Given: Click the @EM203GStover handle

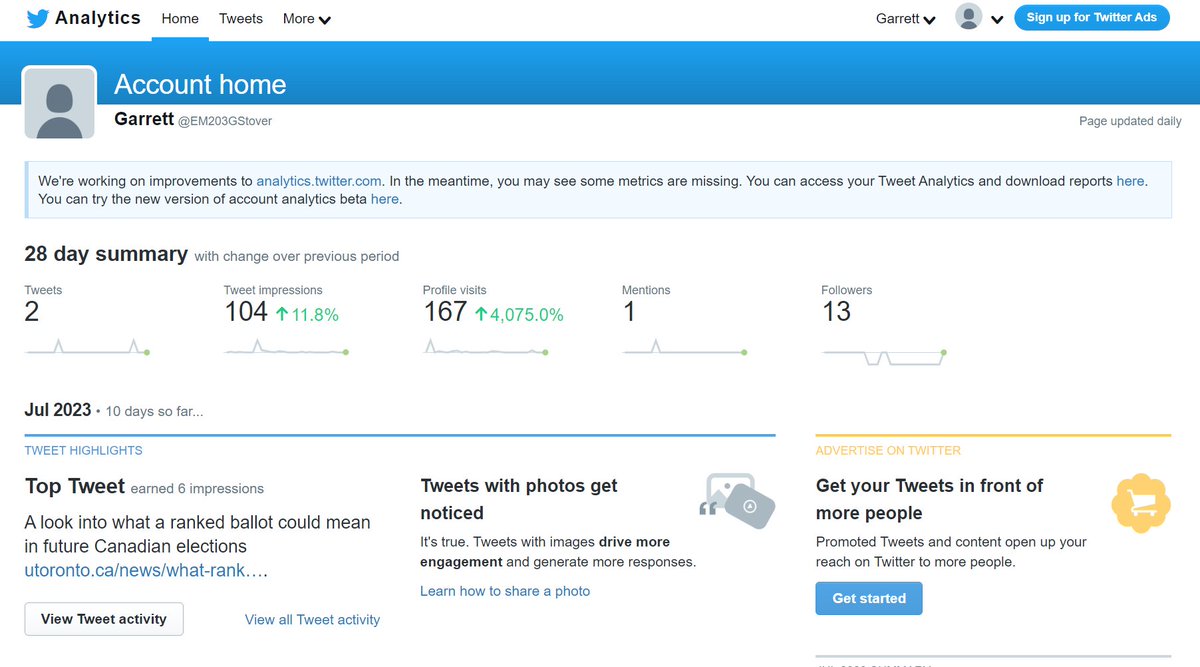Looking at the screenshot, I should tap(225, 121).
